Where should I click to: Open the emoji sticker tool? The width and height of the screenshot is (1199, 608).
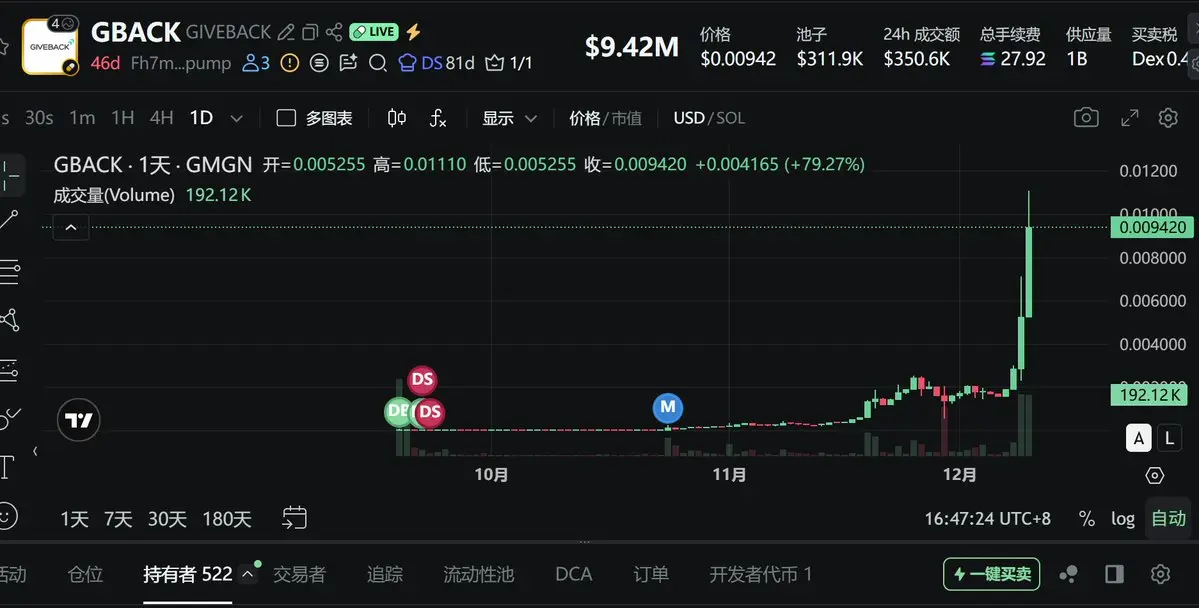point(7,515)
